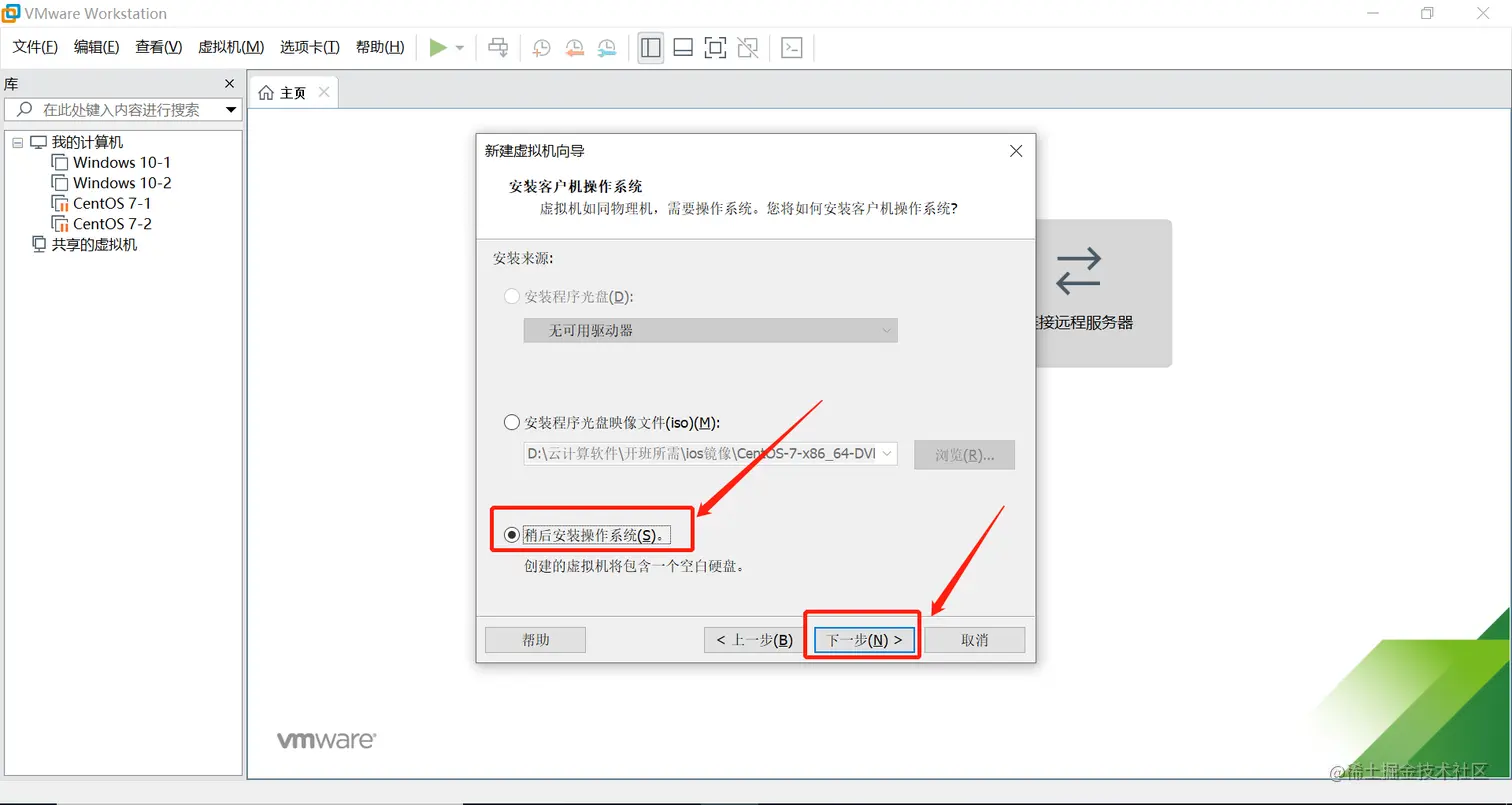Screen dimensions: 1512x805
Task: Click the Unity mode toolbar icon
Action: [x=747, y=47]
